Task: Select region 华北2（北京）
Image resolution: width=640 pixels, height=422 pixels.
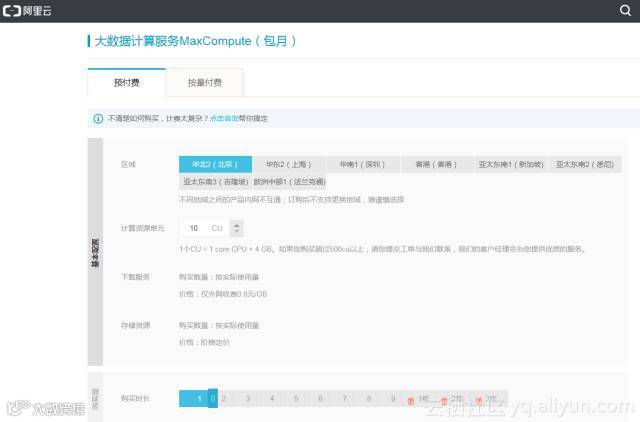Action: click(215, 164)
